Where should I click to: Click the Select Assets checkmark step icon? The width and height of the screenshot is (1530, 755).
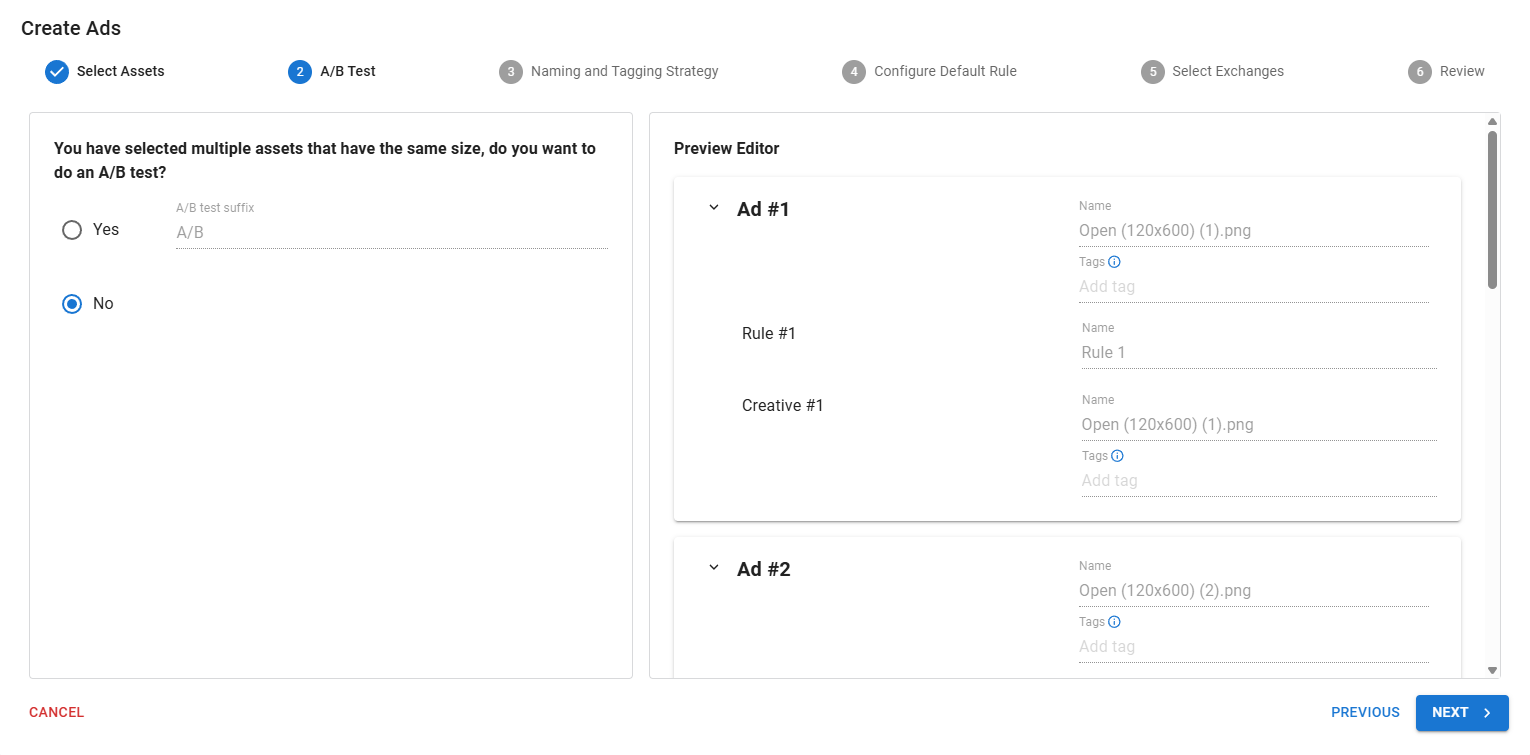point(57,72)
